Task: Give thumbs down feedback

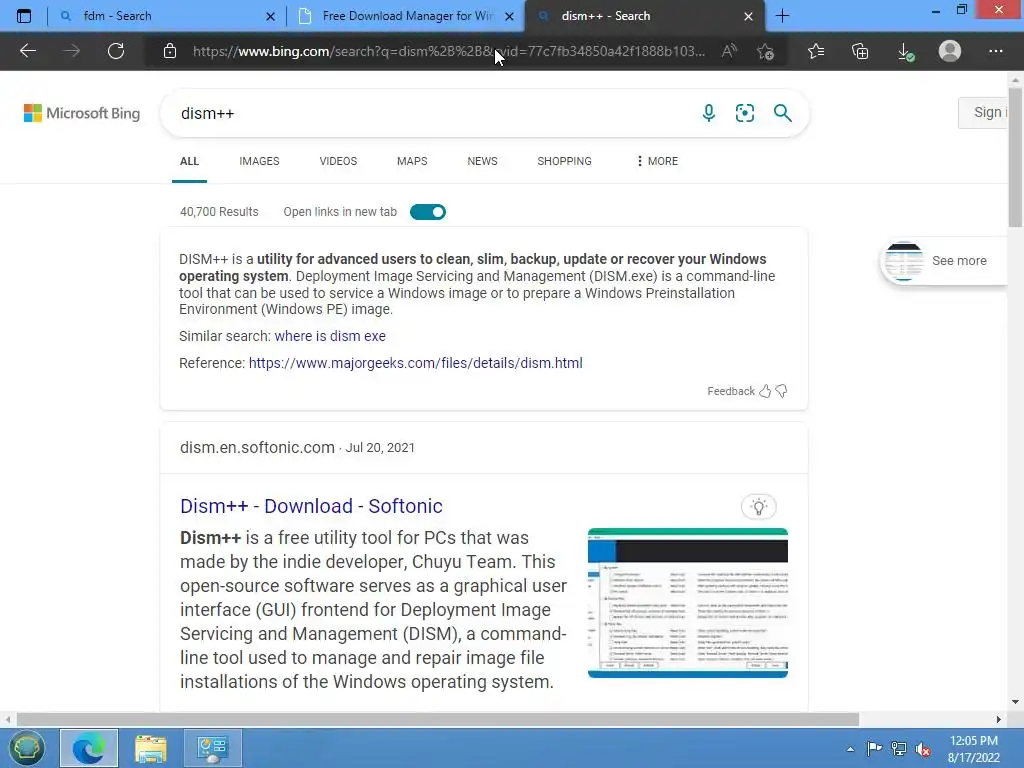Action: pos(781,391)
